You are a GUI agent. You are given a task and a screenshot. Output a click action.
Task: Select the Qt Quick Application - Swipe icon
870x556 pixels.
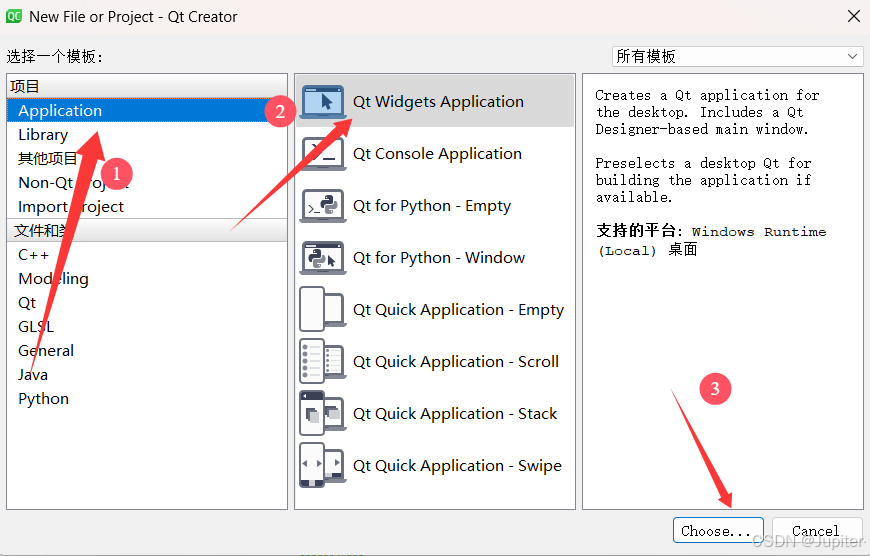(323, 465)
